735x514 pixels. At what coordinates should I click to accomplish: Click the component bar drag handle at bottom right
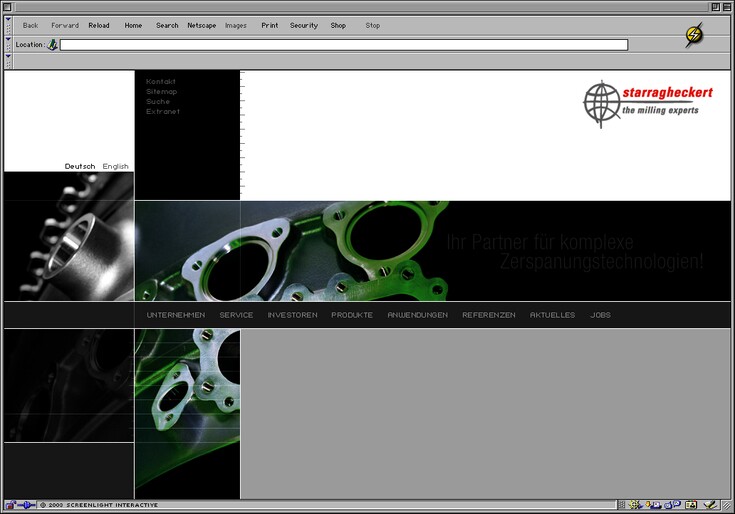click(x=622, y=505)
